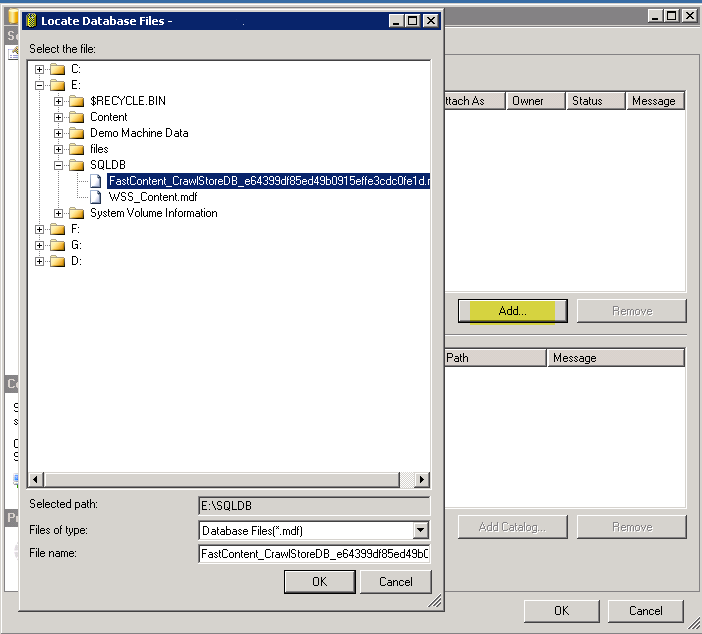Viewport: 702px width, 634px height.
Task: Click the Owner column header
Action: coord(535,101)
